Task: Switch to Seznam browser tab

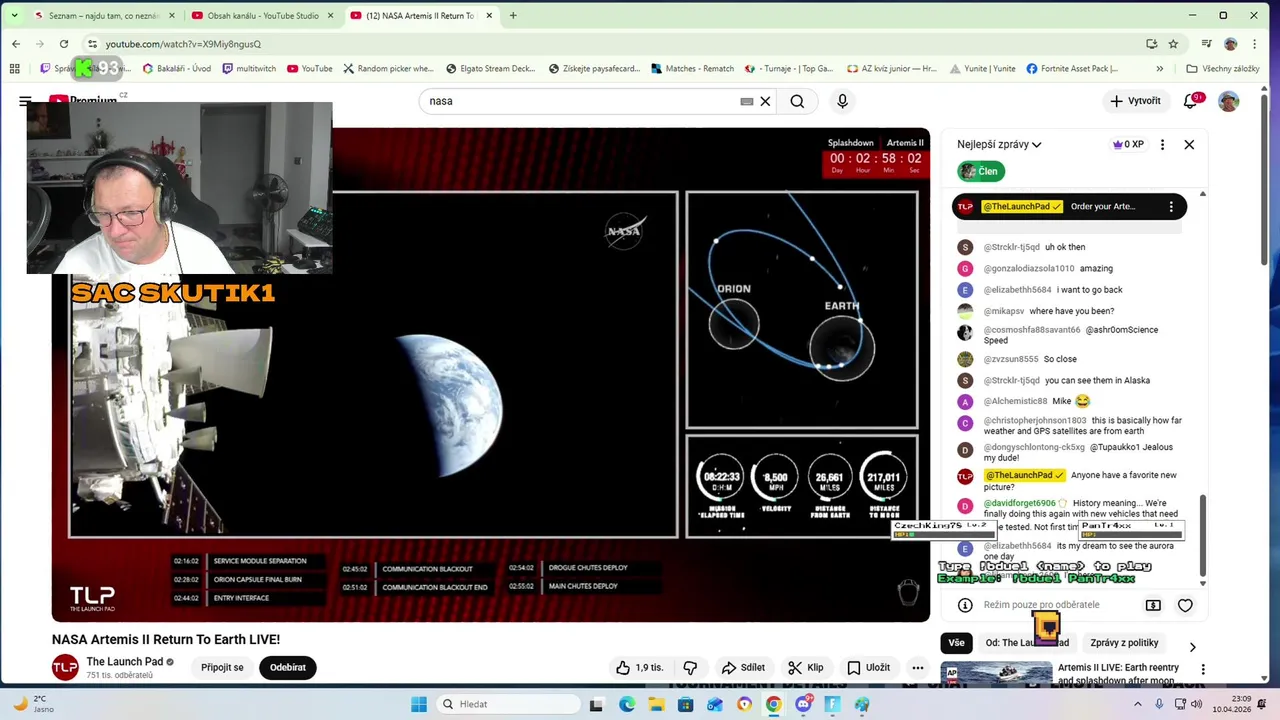Action: pos(105,15)
